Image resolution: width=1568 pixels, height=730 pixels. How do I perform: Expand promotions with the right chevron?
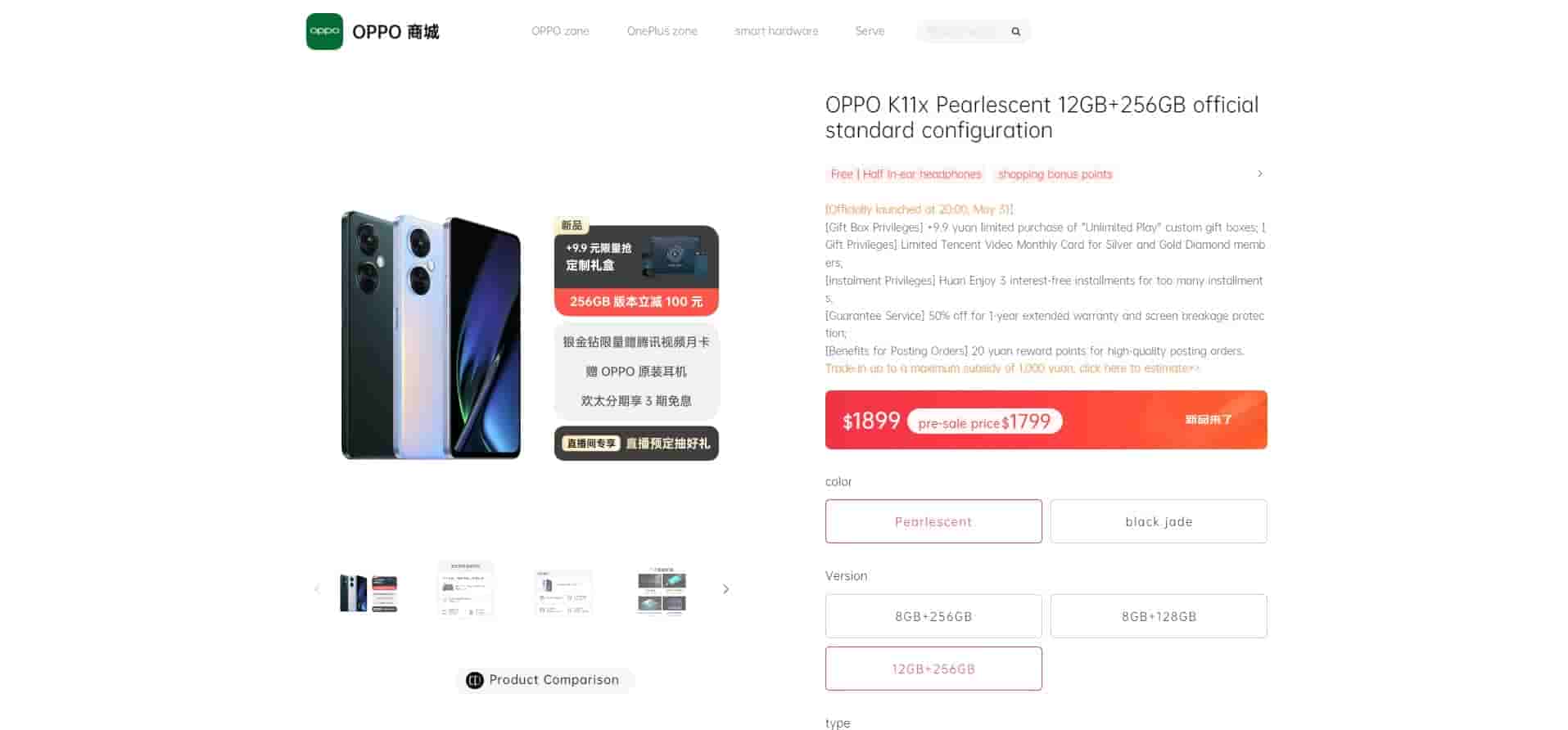coord(1259,173)
